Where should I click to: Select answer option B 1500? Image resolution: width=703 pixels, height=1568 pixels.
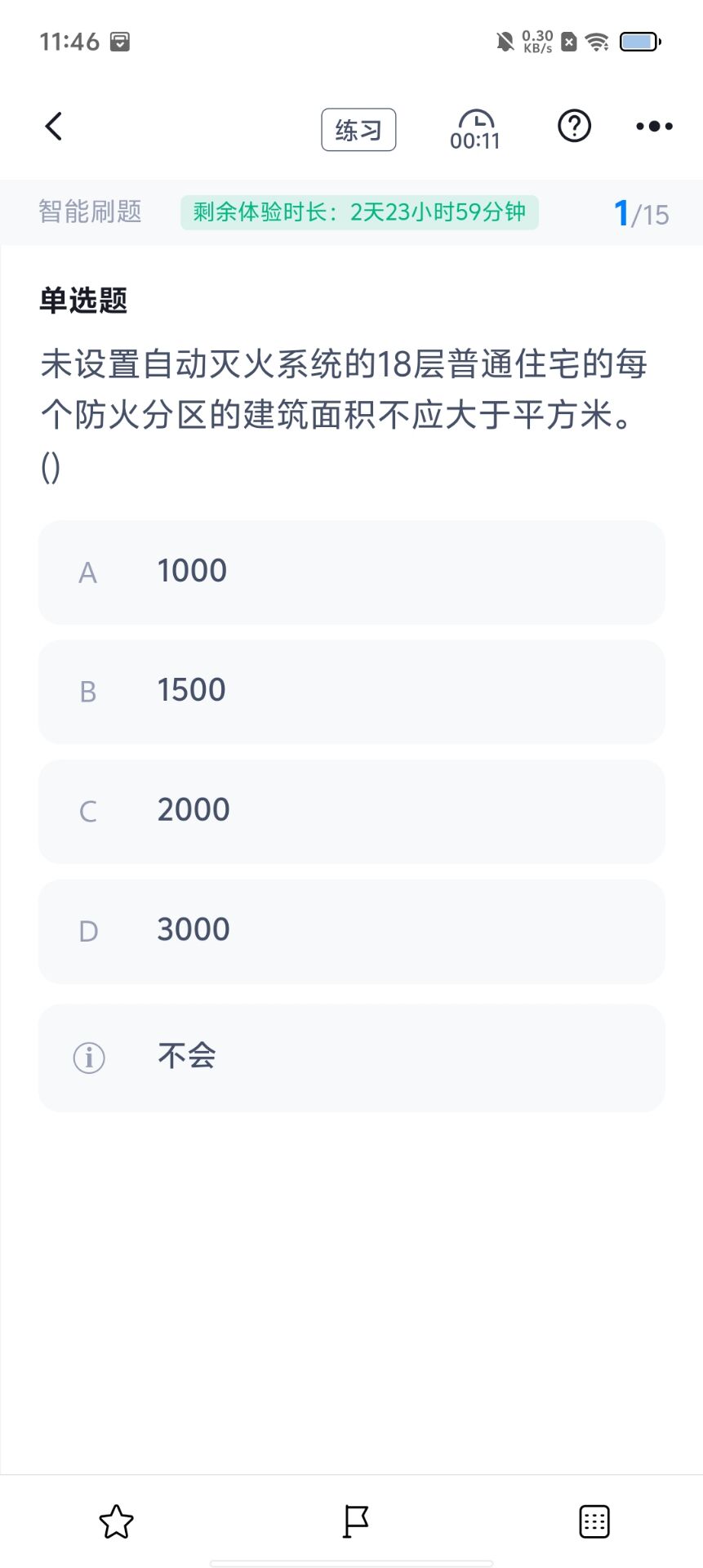352,692
